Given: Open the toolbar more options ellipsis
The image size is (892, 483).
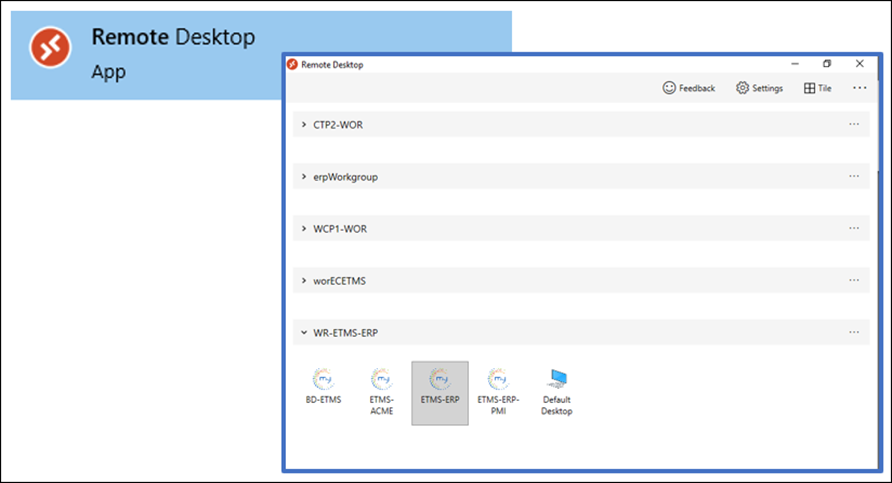Looking at the screenshot, I should [860, 88].
